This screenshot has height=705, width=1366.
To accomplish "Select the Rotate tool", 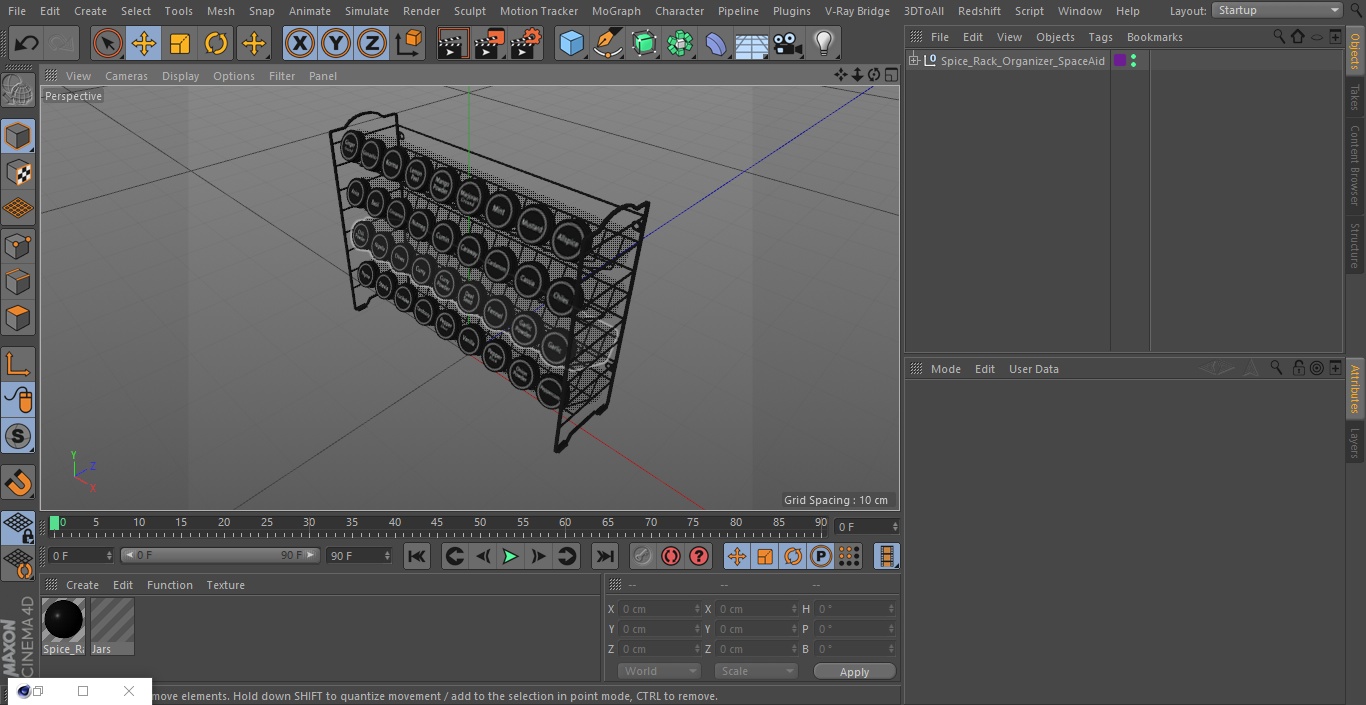I will (216, 43).
